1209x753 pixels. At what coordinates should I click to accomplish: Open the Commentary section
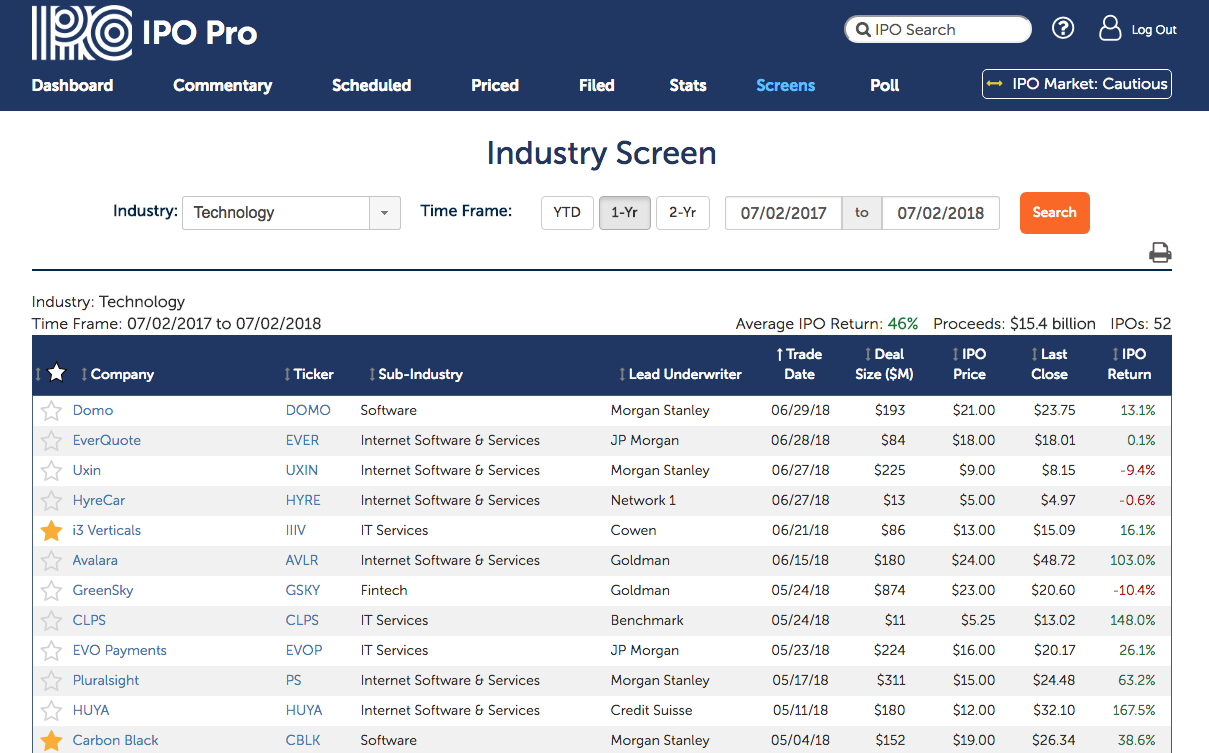(x=222, y=85)
